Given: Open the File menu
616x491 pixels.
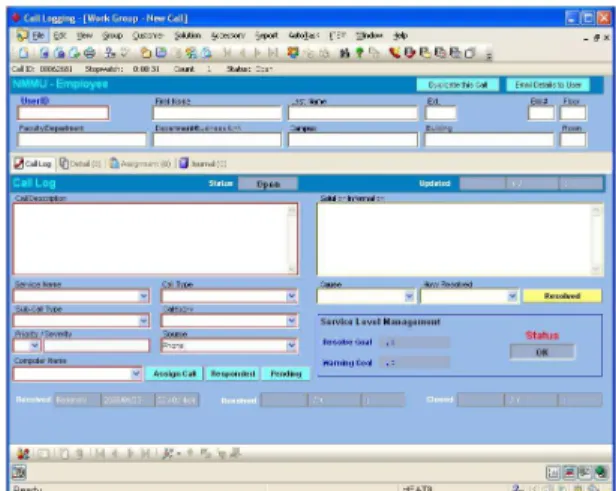Looking at the screenshot, I should [38, 36].
